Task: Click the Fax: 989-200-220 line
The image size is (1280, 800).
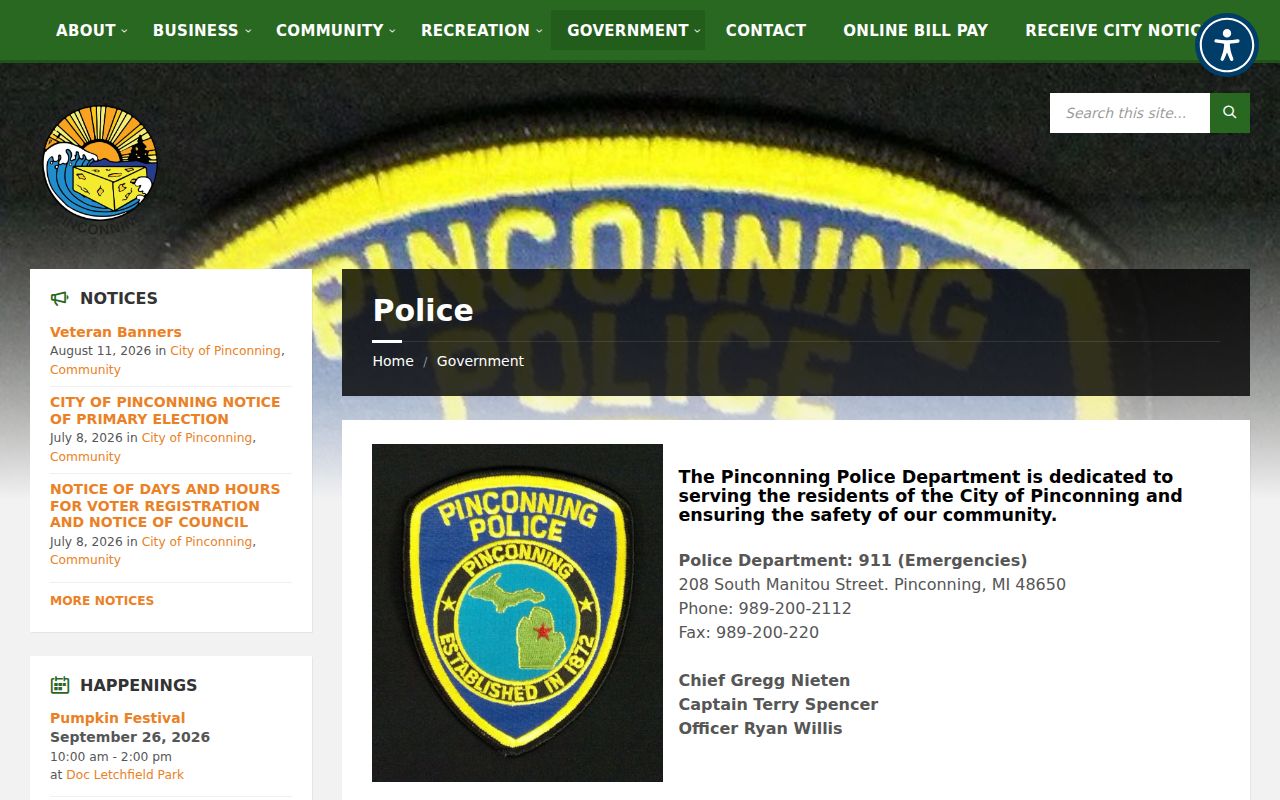Action: (749, 632)
